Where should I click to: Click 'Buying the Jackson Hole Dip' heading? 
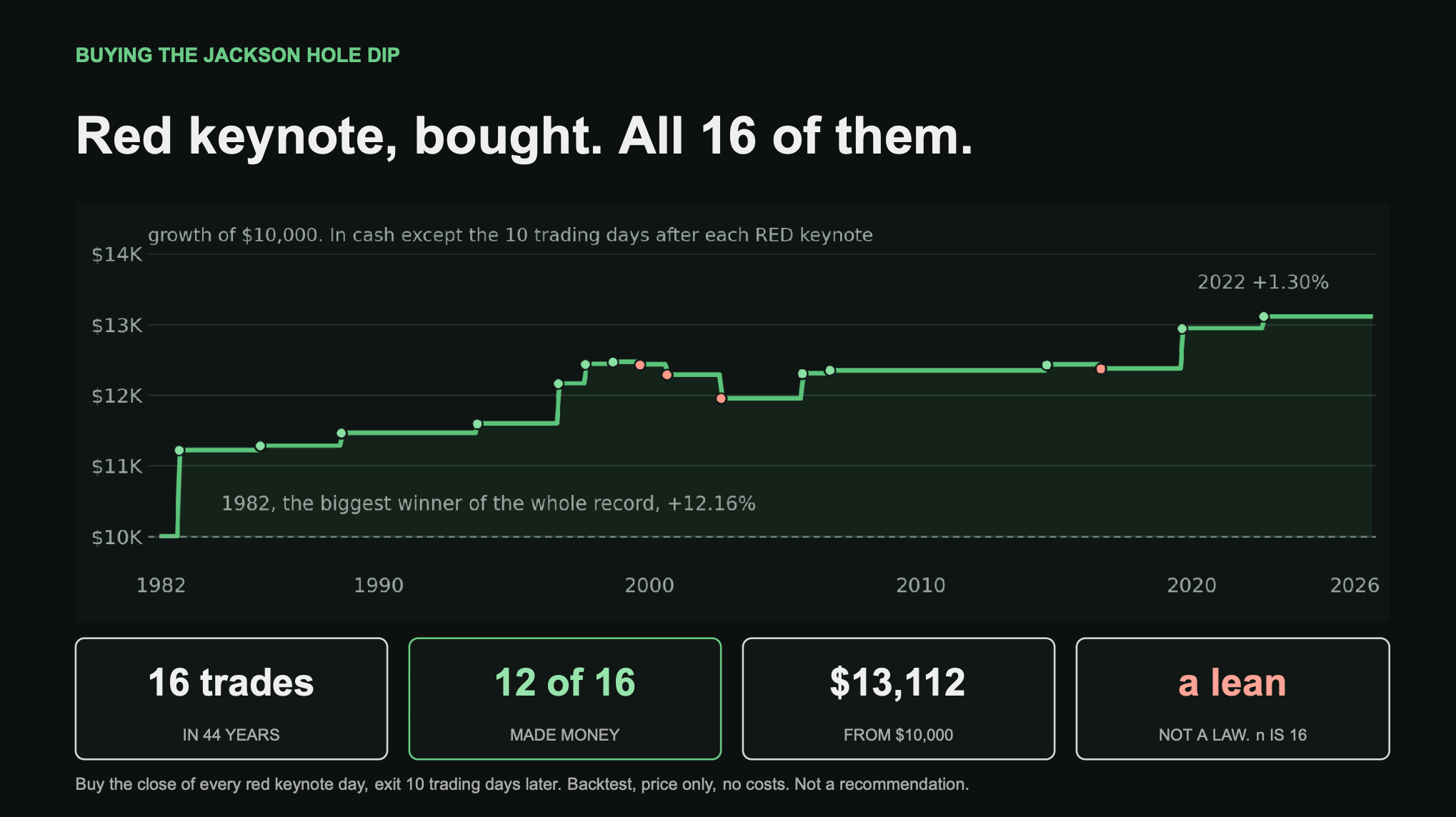tap(238, 55)
